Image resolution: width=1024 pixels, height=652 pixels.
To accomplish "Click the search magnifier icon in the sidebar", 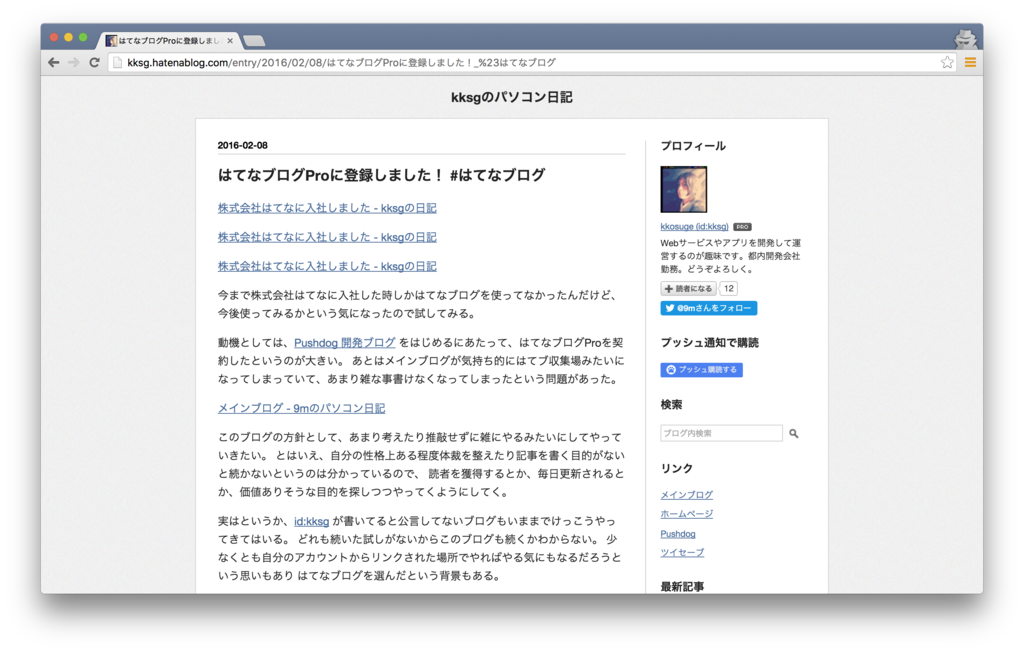I will click(x=794, y=433).
